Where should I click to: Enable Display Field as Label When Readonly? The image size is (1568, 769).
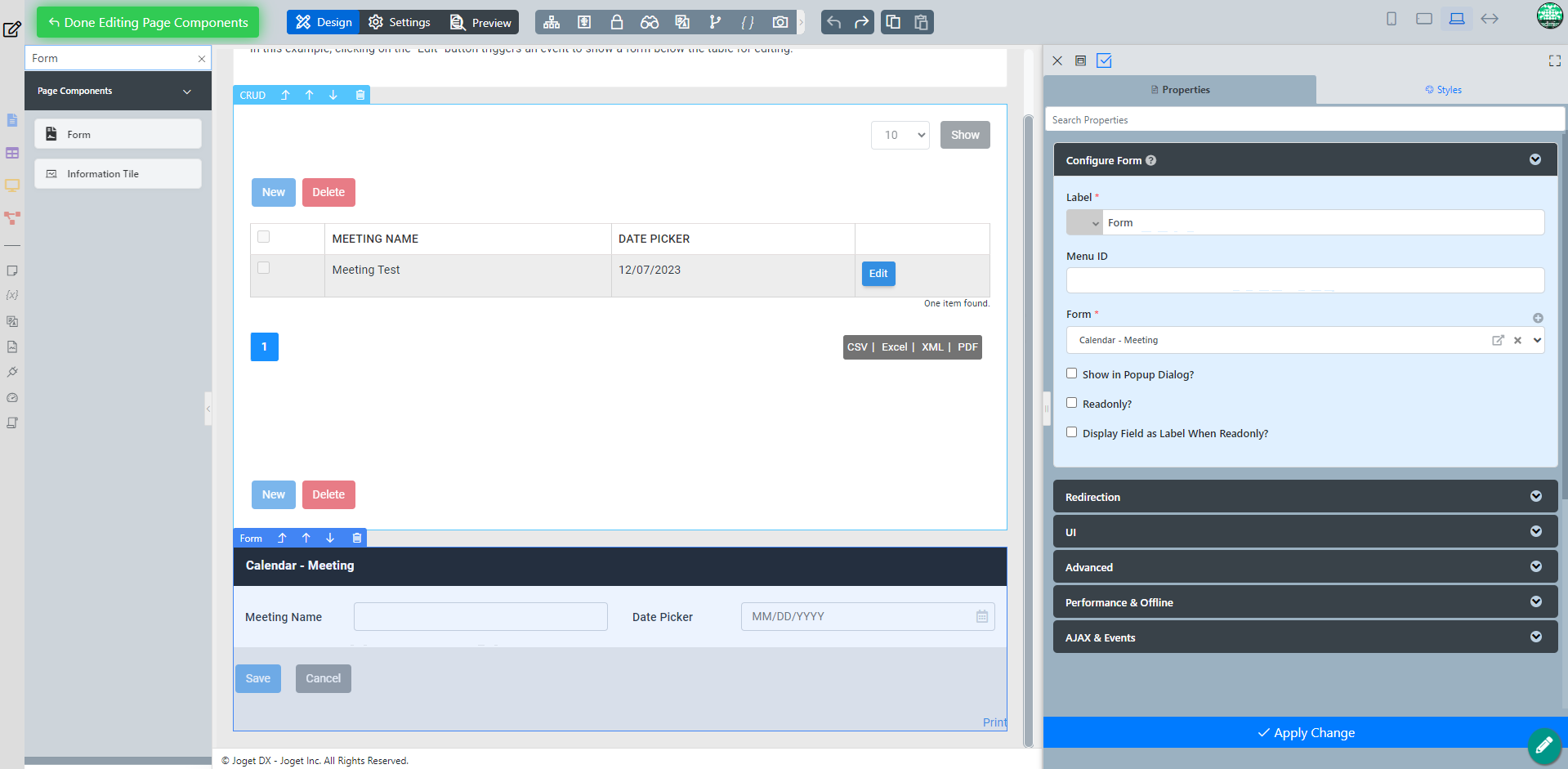tap(1071, 432)
